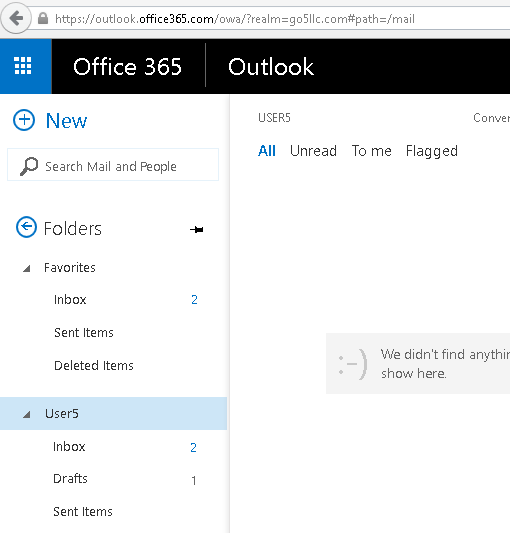Image resolution: width=510 pixels, height=533 pixels.
Task: Click the plus icon for New mail
Action: [24, 120]
